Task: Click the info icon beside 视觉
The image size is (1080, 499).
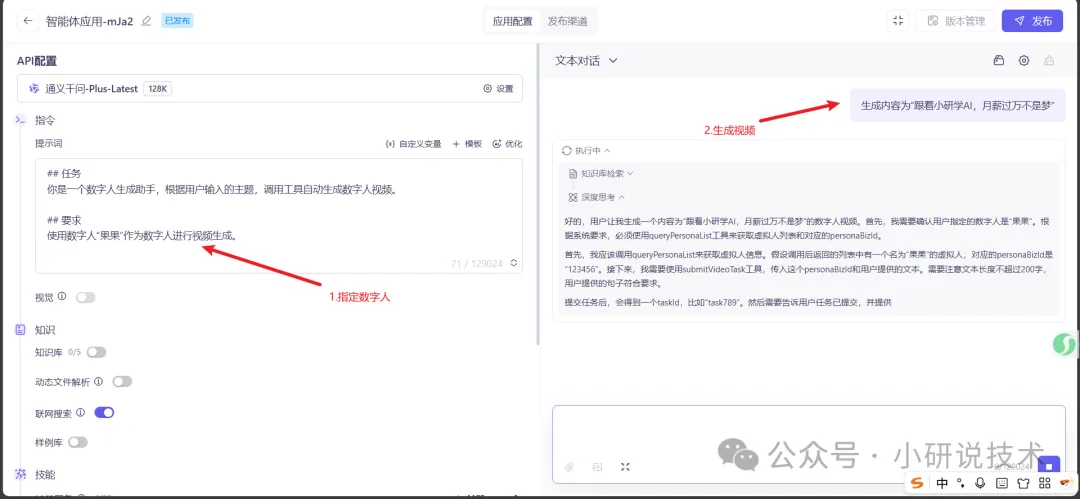Action: (62, 296)
